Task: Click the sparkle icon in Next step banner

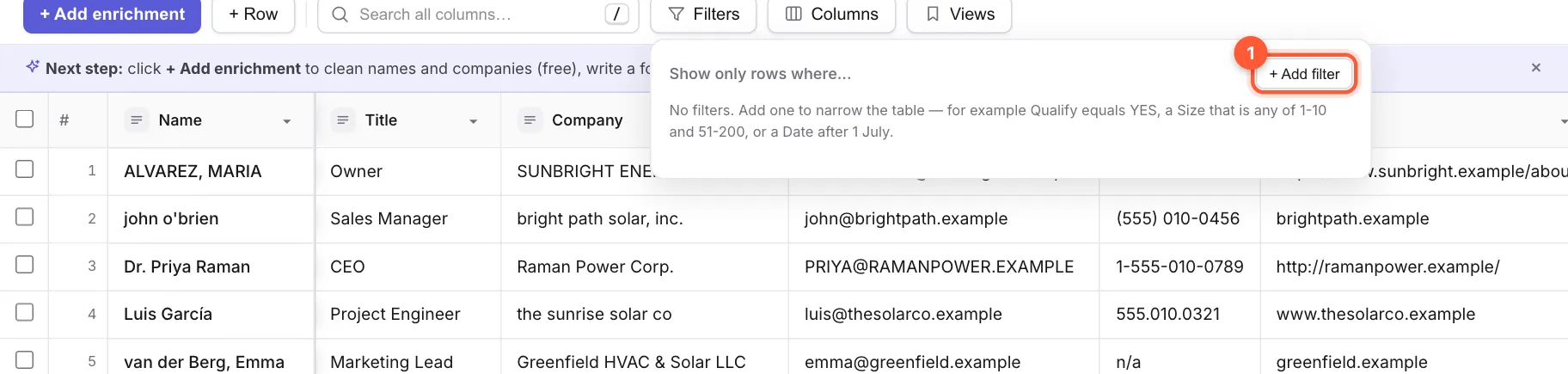Action: point(33,66)
